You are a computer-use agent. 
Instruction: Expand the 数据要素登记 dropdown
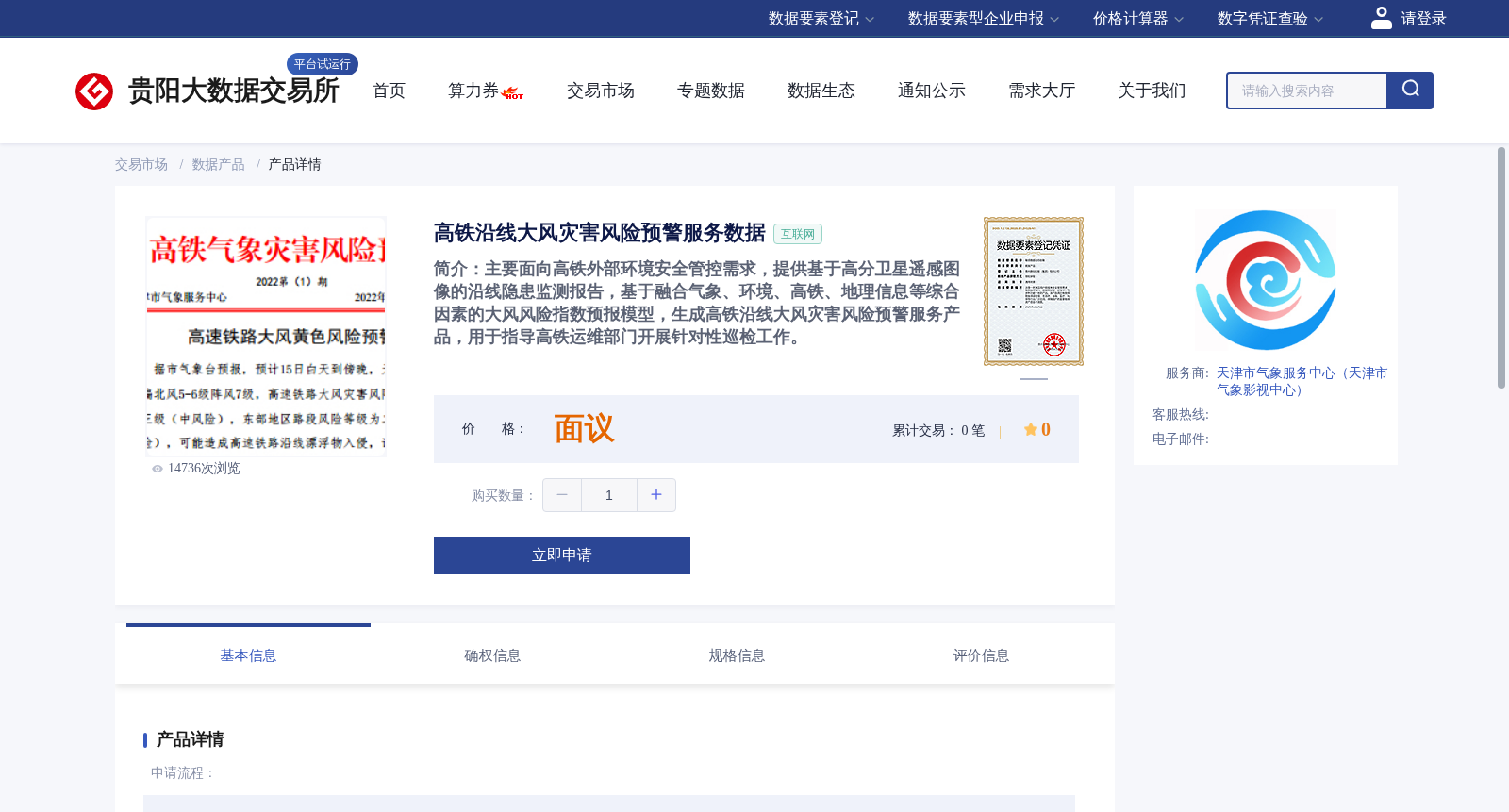coord(821,19)
